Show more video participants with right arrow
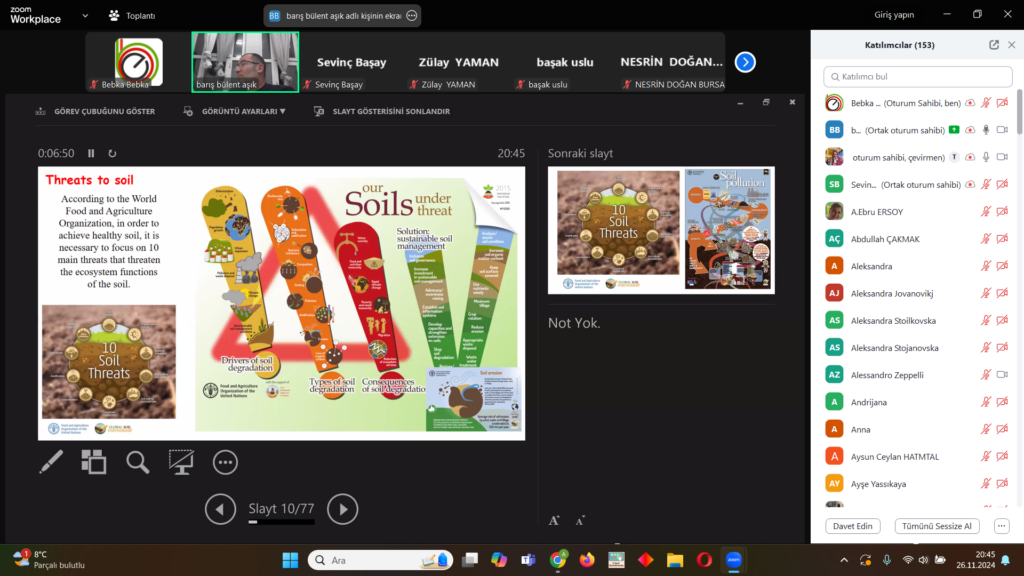Viewport: 1024px width, 576px height. pos(745,62)
